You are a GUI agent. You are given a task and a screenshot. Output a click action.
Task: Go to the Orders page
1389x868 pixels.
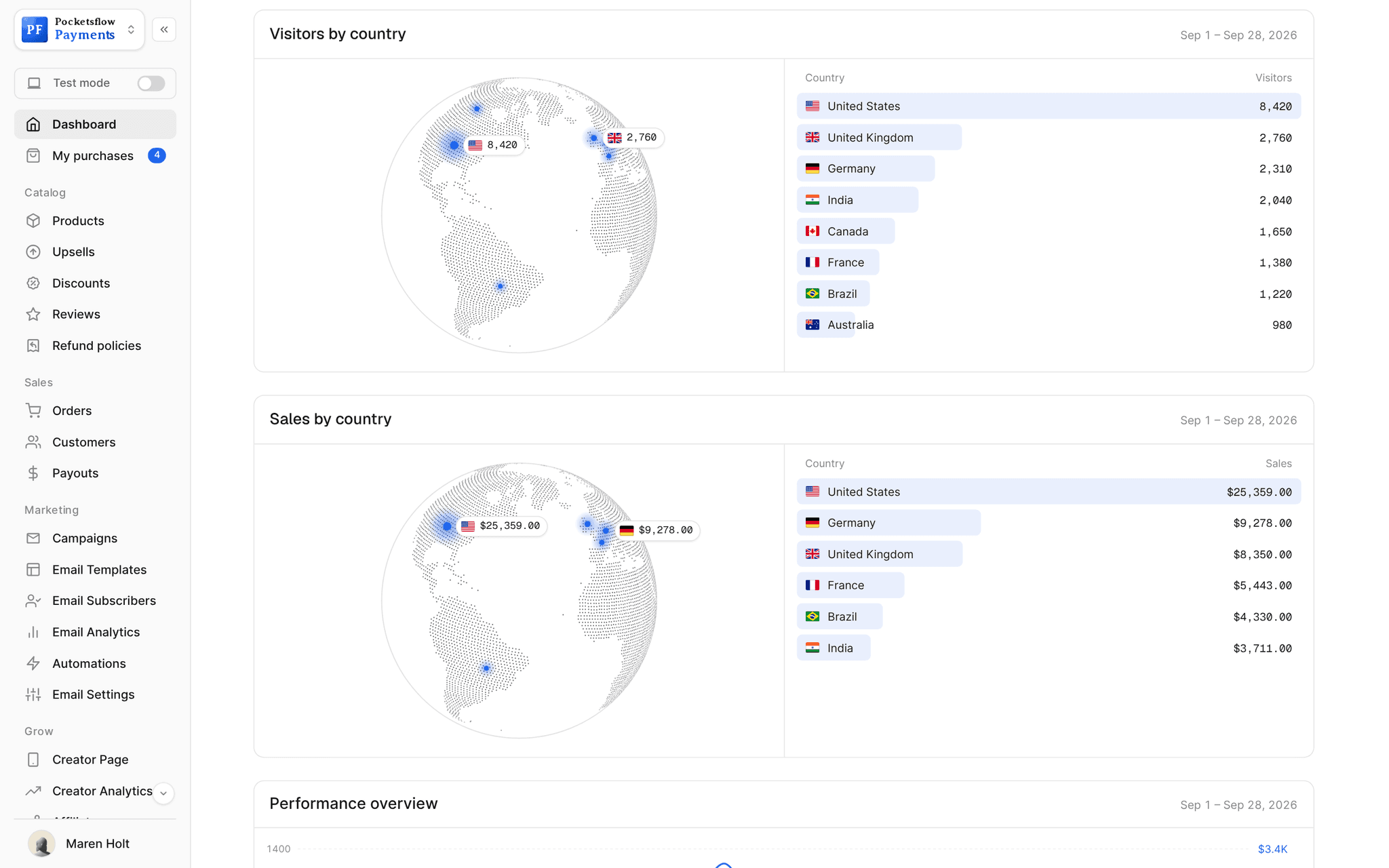tap(95, 411)
